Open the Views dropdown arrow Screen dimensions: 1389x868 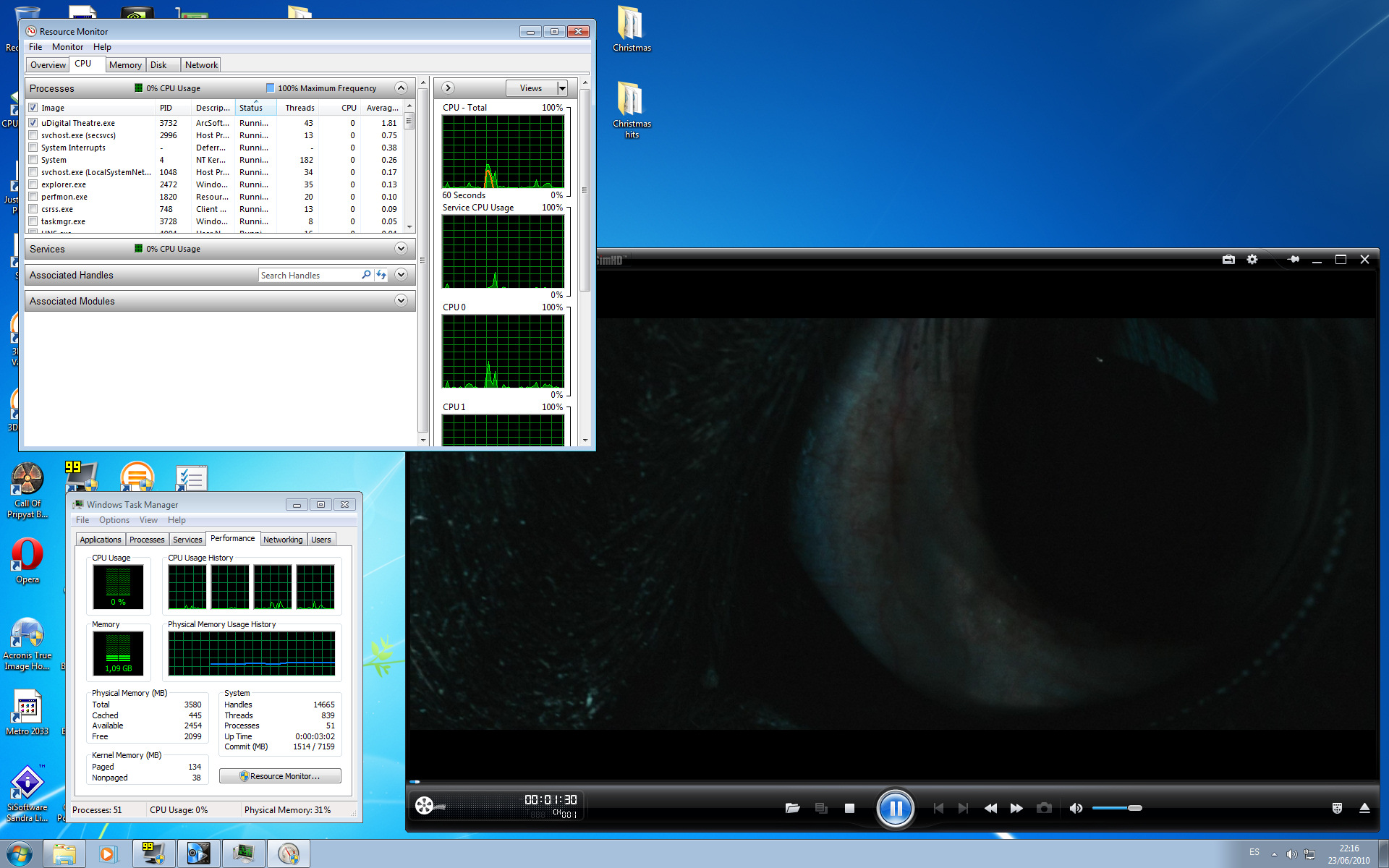562,88
